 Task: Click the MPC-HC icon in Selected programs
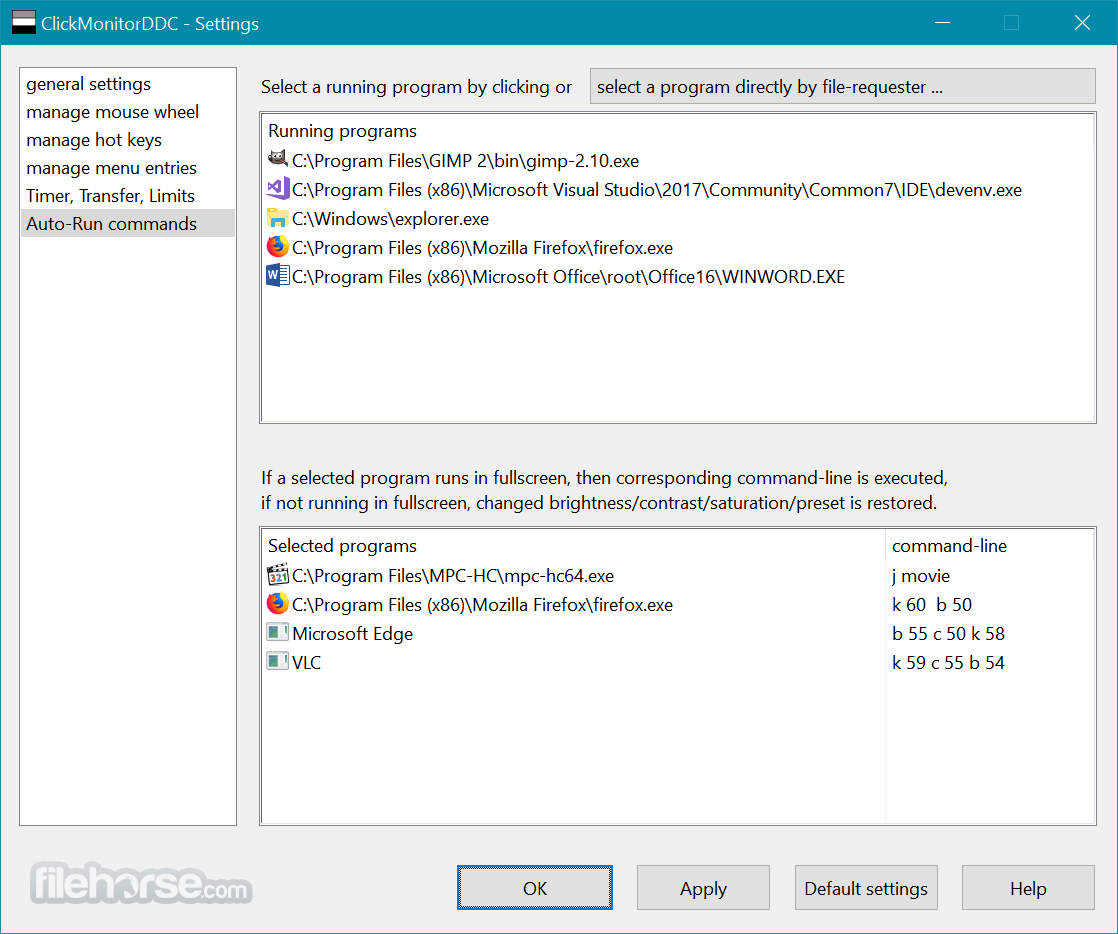tap(277, 574)
